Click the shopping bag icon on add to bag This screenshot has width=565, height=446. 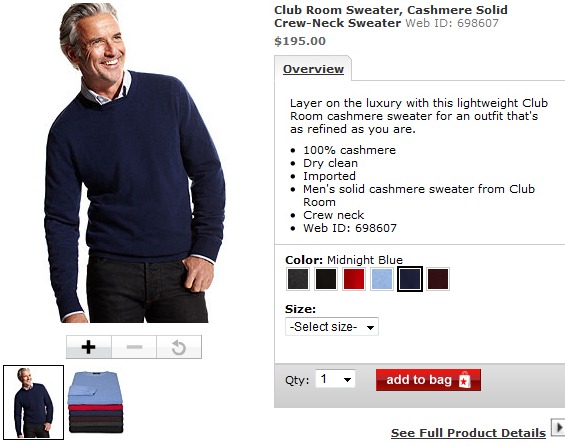(464, 380)
